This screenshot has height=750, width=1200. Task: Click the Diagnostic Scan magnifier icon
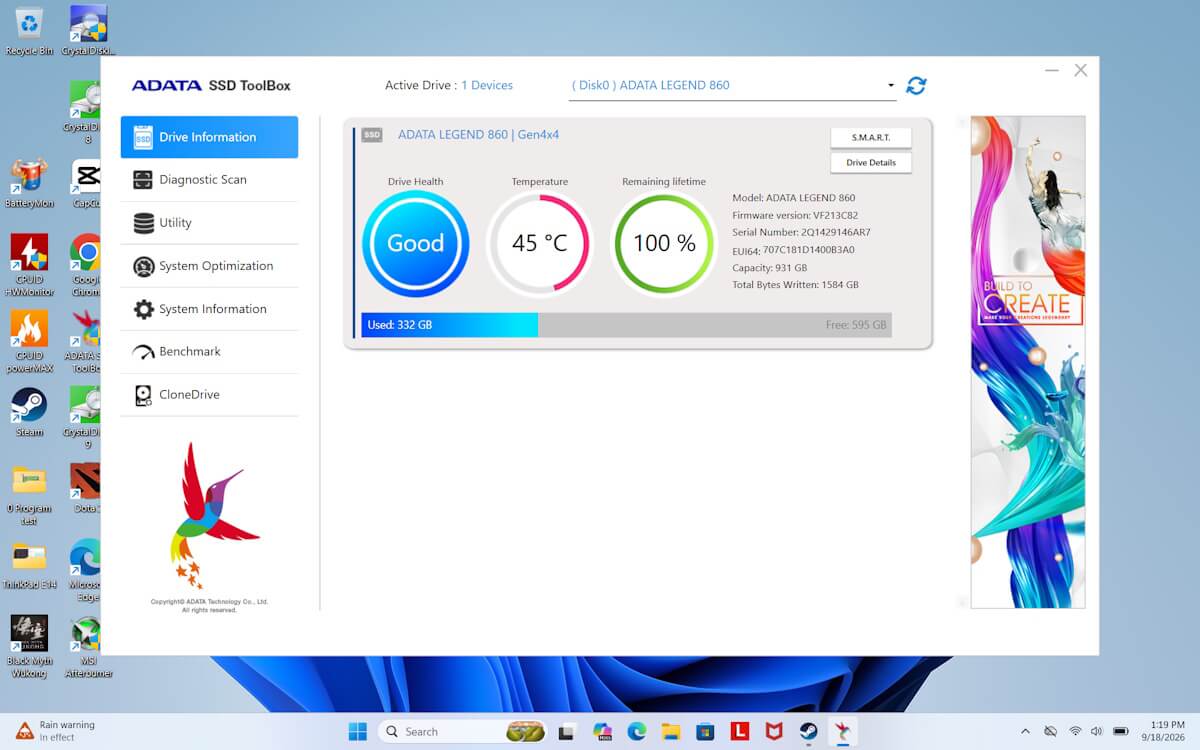143,180
